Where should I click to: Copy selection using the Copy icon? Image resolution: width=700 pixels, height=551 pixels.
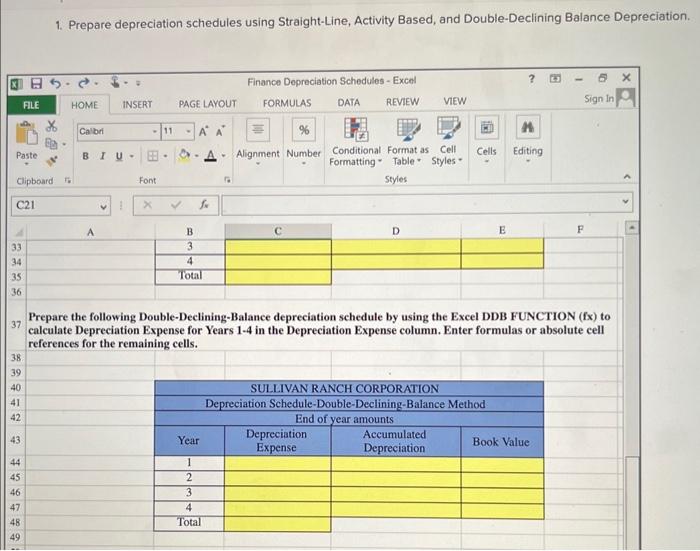point(52,144)
